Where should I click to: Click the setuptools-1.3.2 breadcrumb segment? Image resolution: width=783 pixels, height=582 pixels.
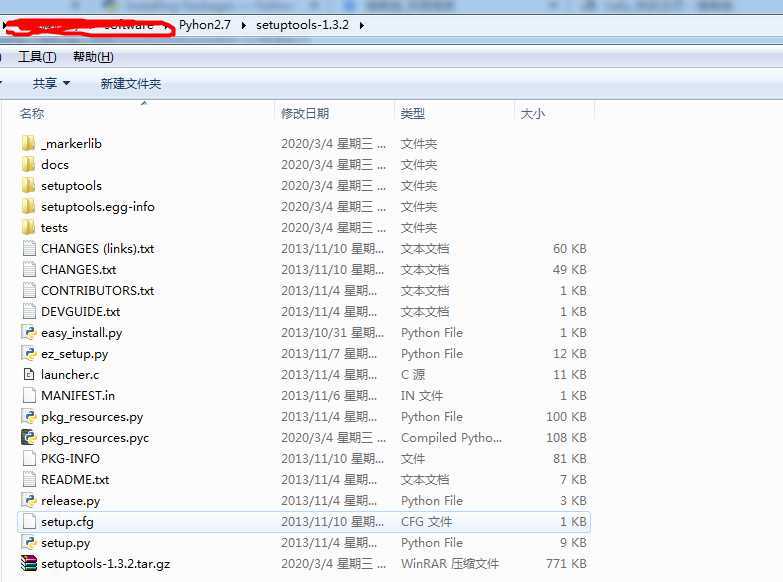302,25
